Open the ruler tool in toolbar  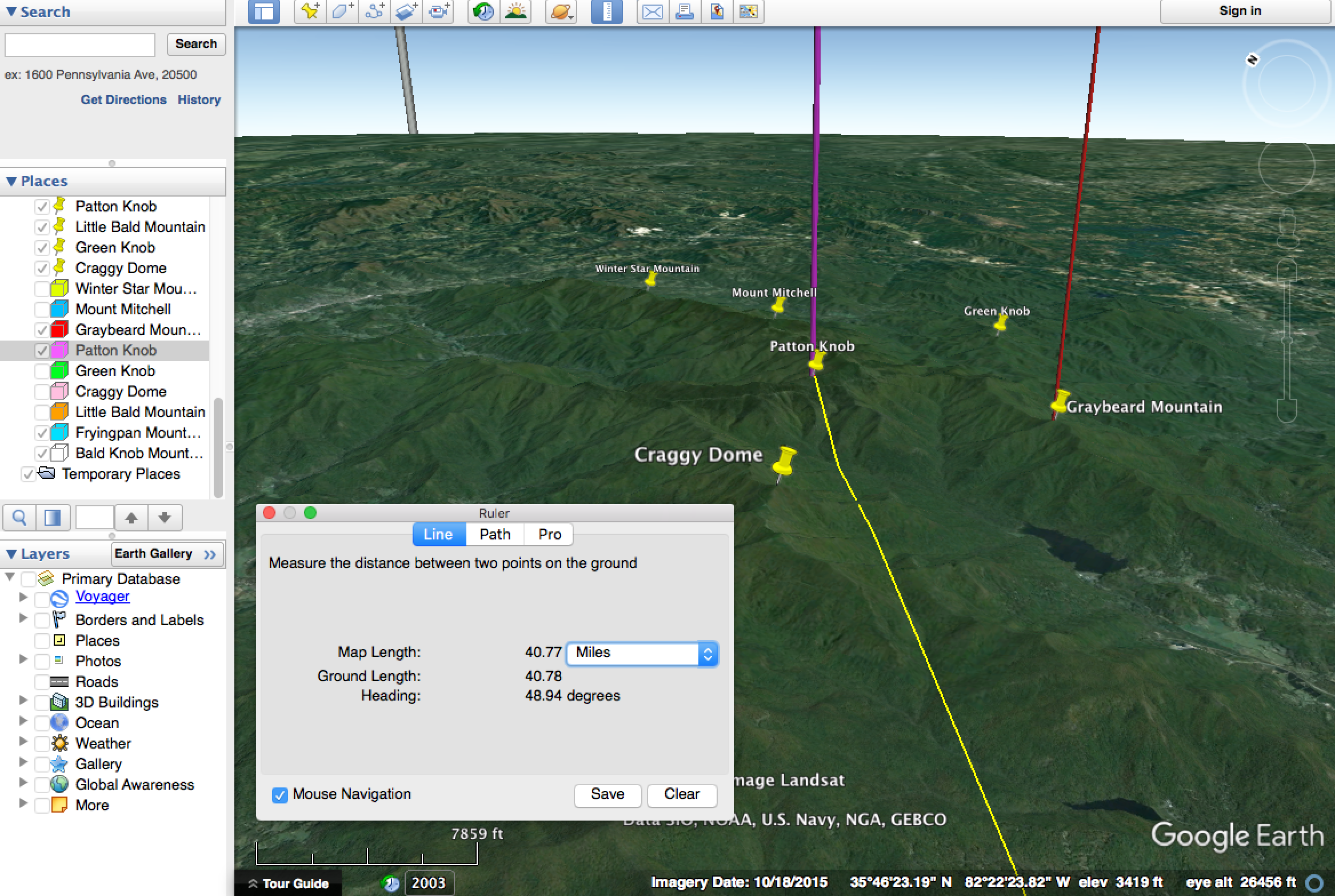(x=606, y=11)
